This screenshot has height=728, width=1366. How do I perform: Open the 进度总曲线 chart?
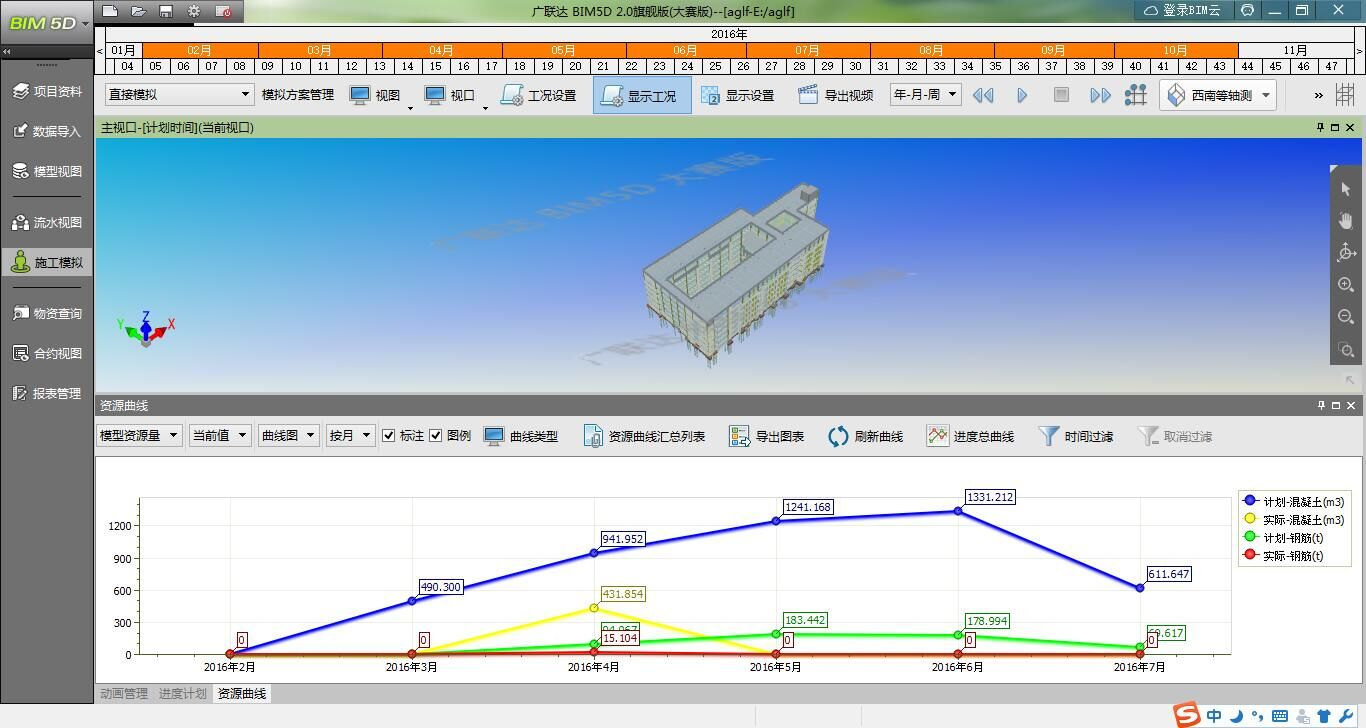click(x=937, y=436)
